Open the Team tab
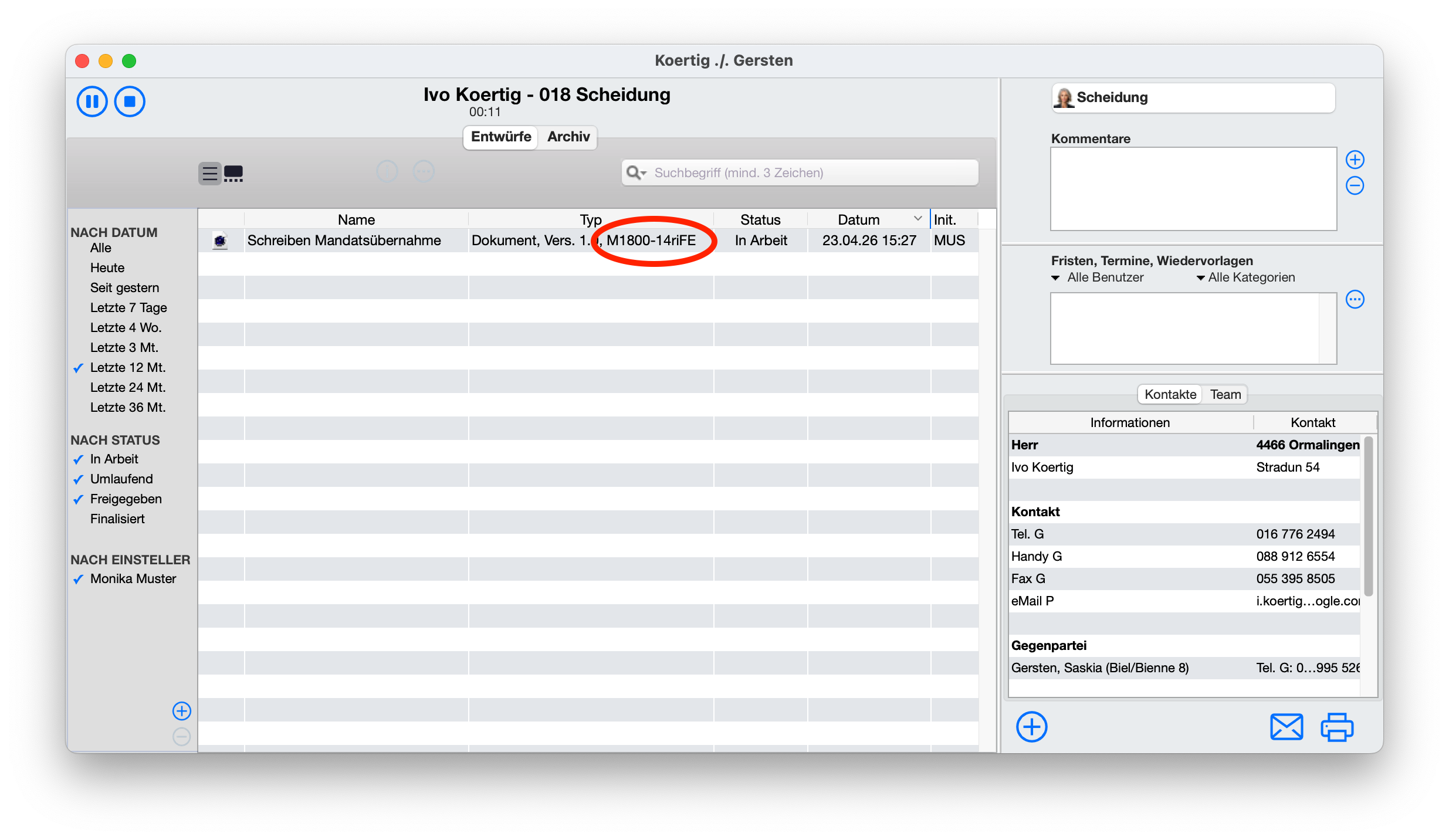 pos(1225,395)
